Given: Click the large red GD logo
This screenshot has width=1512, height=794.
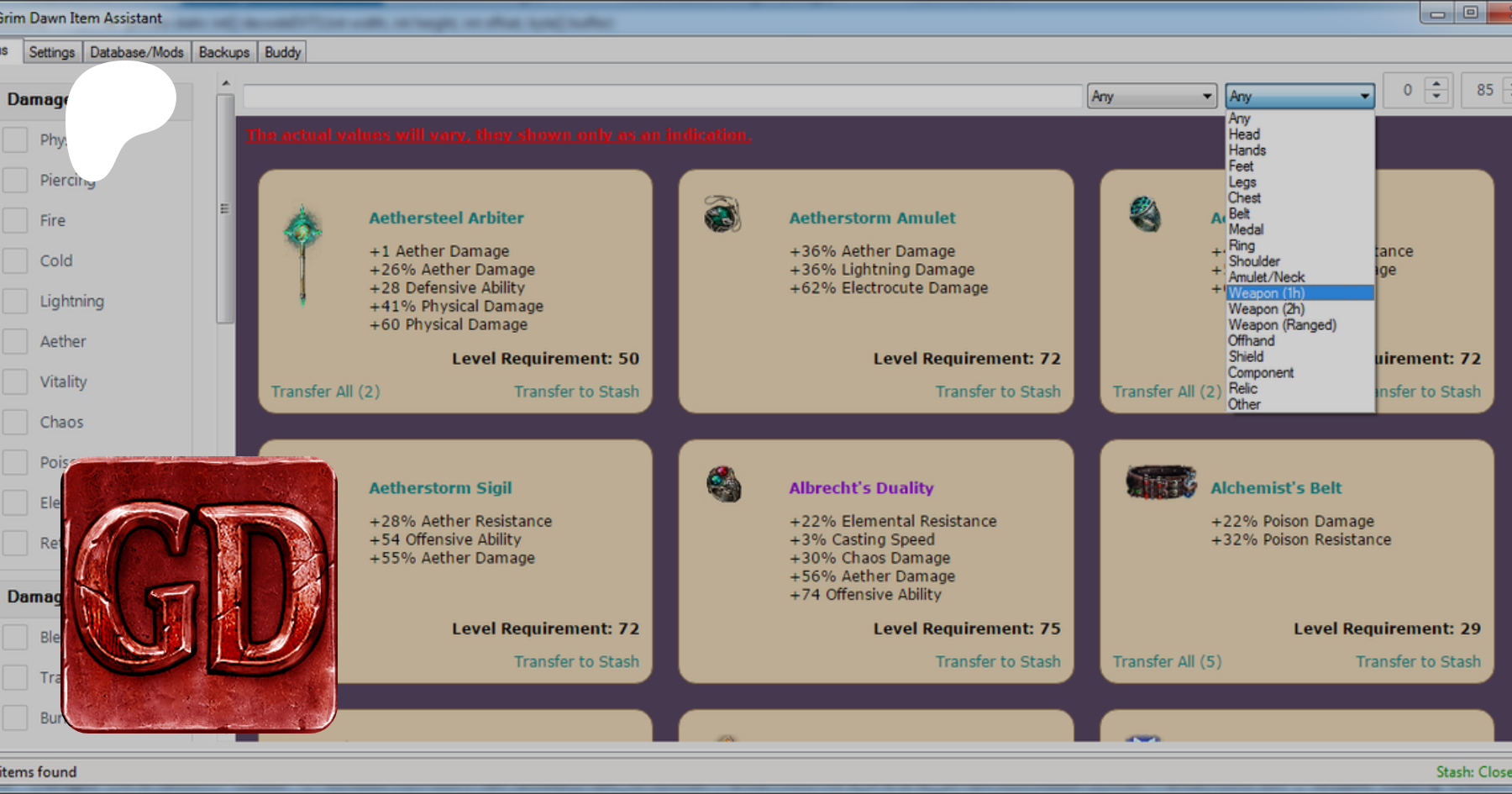Looking at the screenshot, I should [x=200, y=594].
